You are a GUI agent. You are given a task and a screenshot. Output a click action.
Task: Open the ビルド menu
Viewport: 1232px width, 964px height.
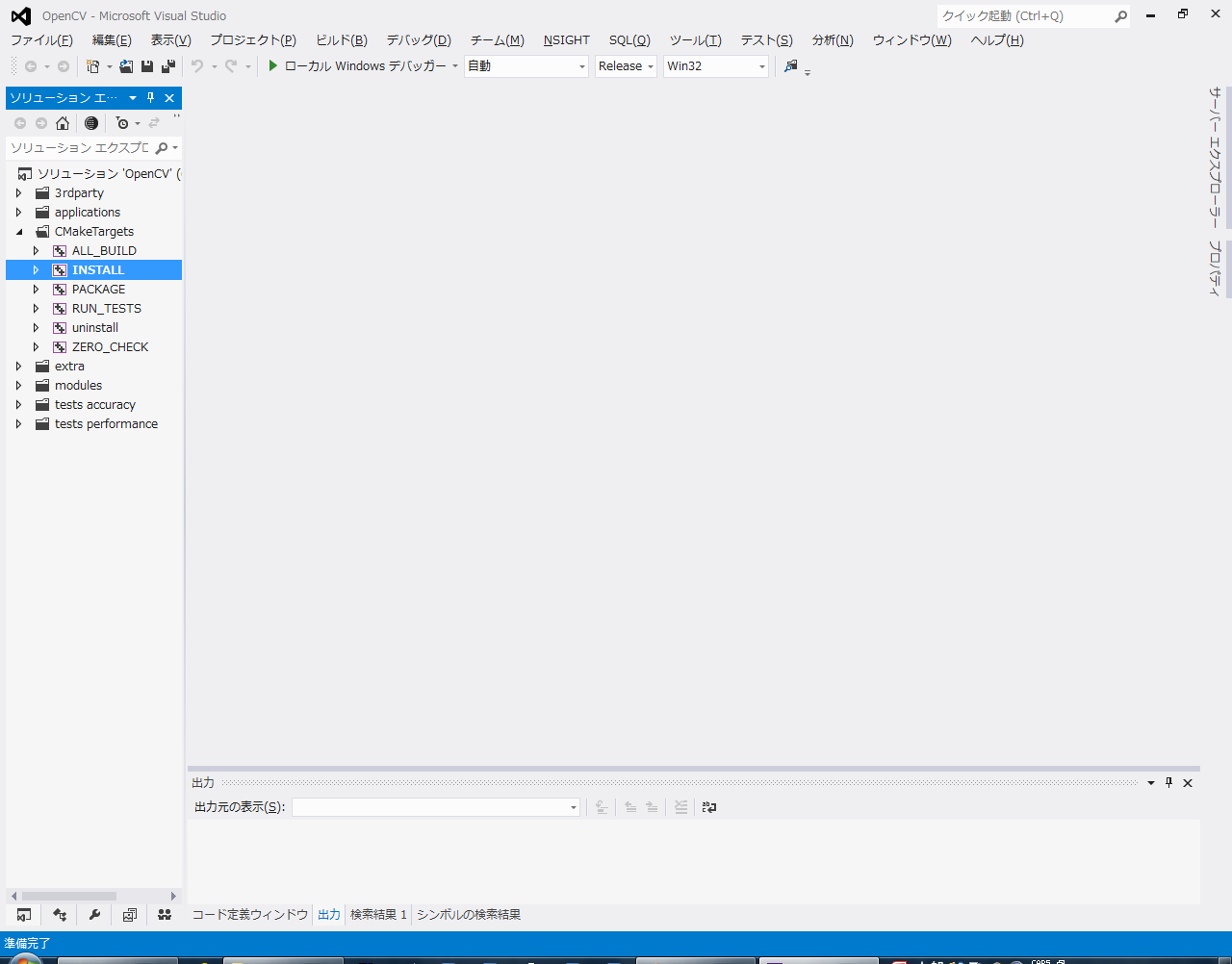click(x=341, y=39)
